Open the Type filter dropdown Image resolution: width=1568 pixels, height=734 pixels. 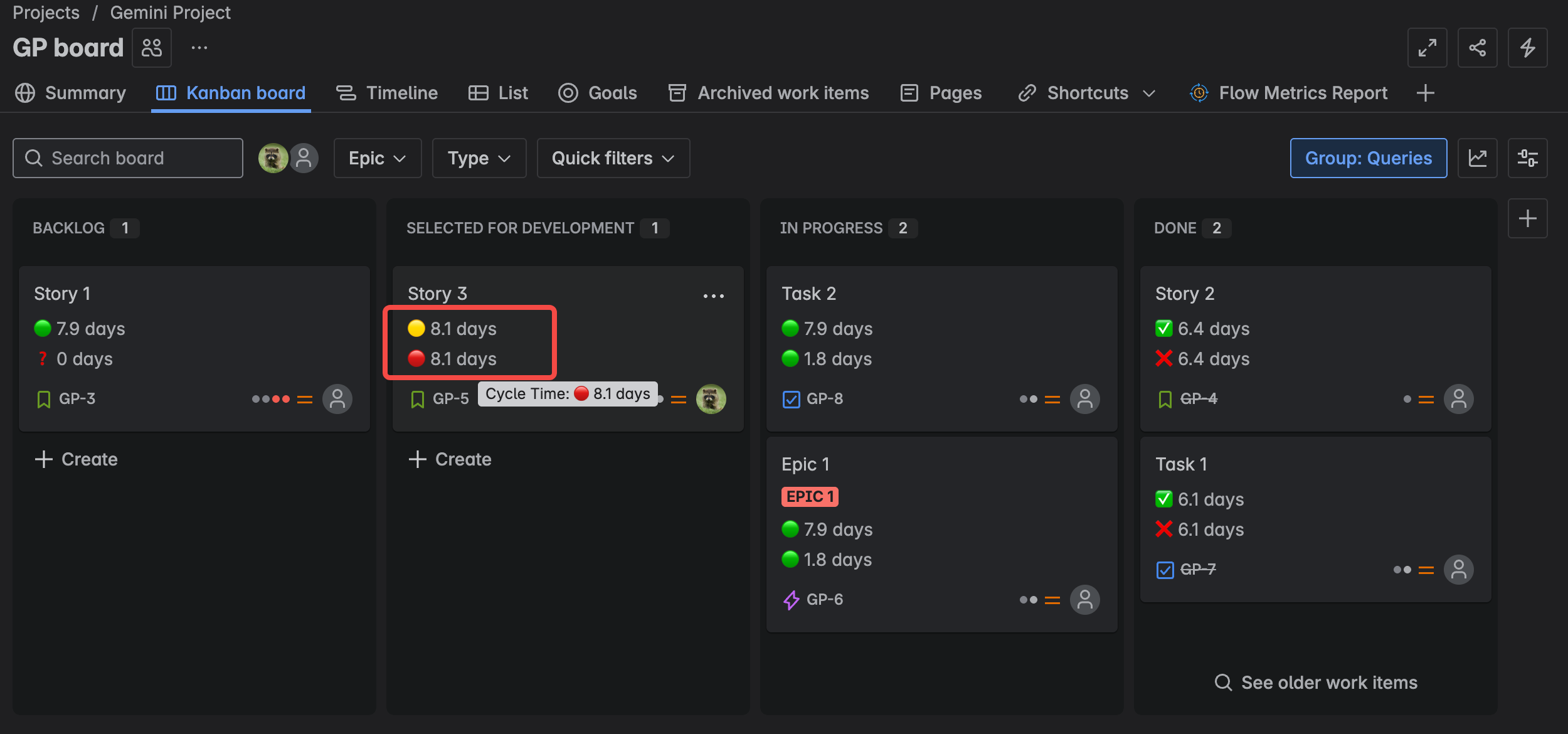point(479,158)
